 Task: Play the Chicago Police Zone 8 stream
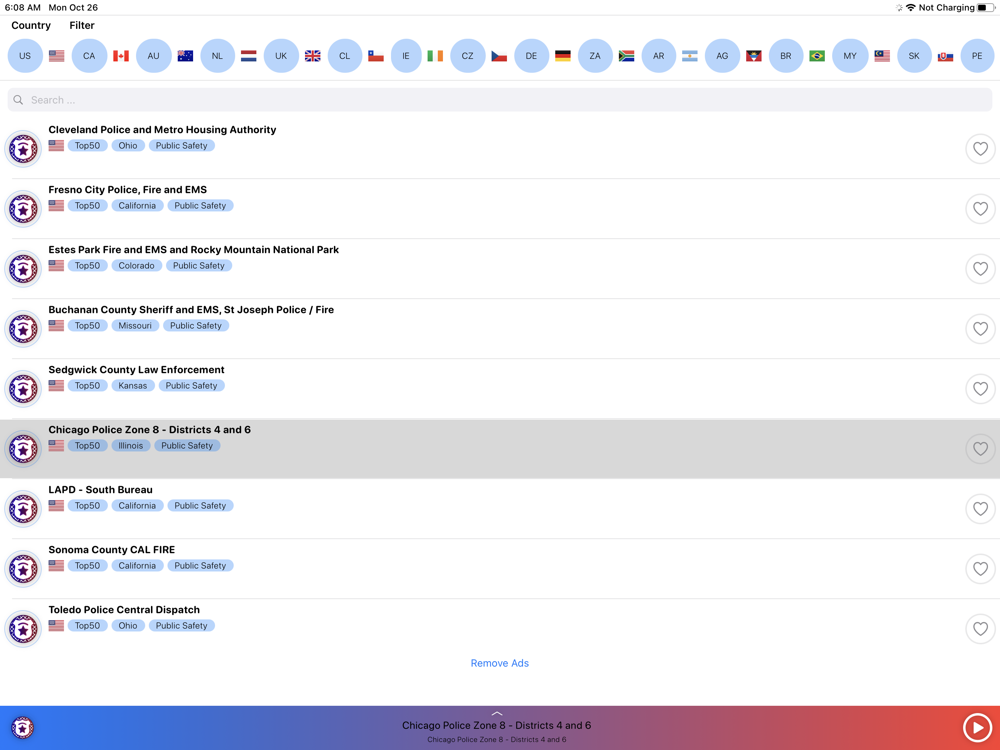[x=977, y=727]
